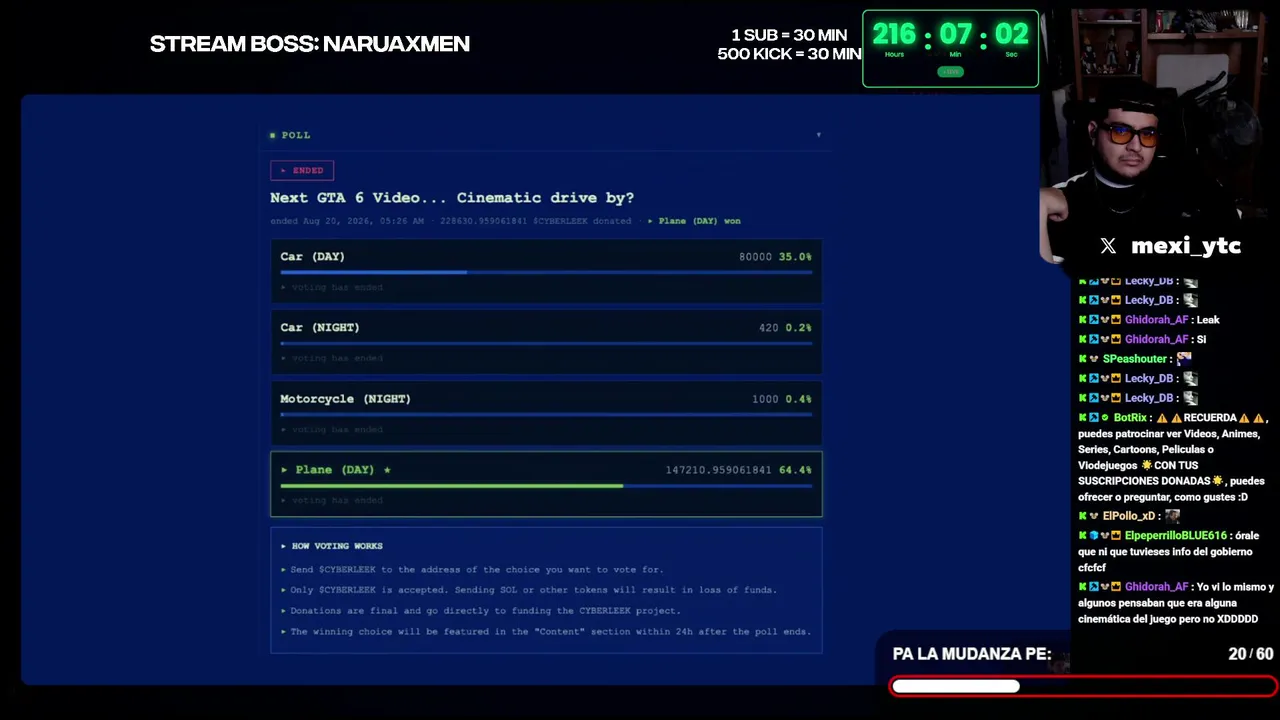The height and width of the screenshot is (720, 1280).
Task: Click the Car (DAY) vote progress bar
Action: [546, 272]
